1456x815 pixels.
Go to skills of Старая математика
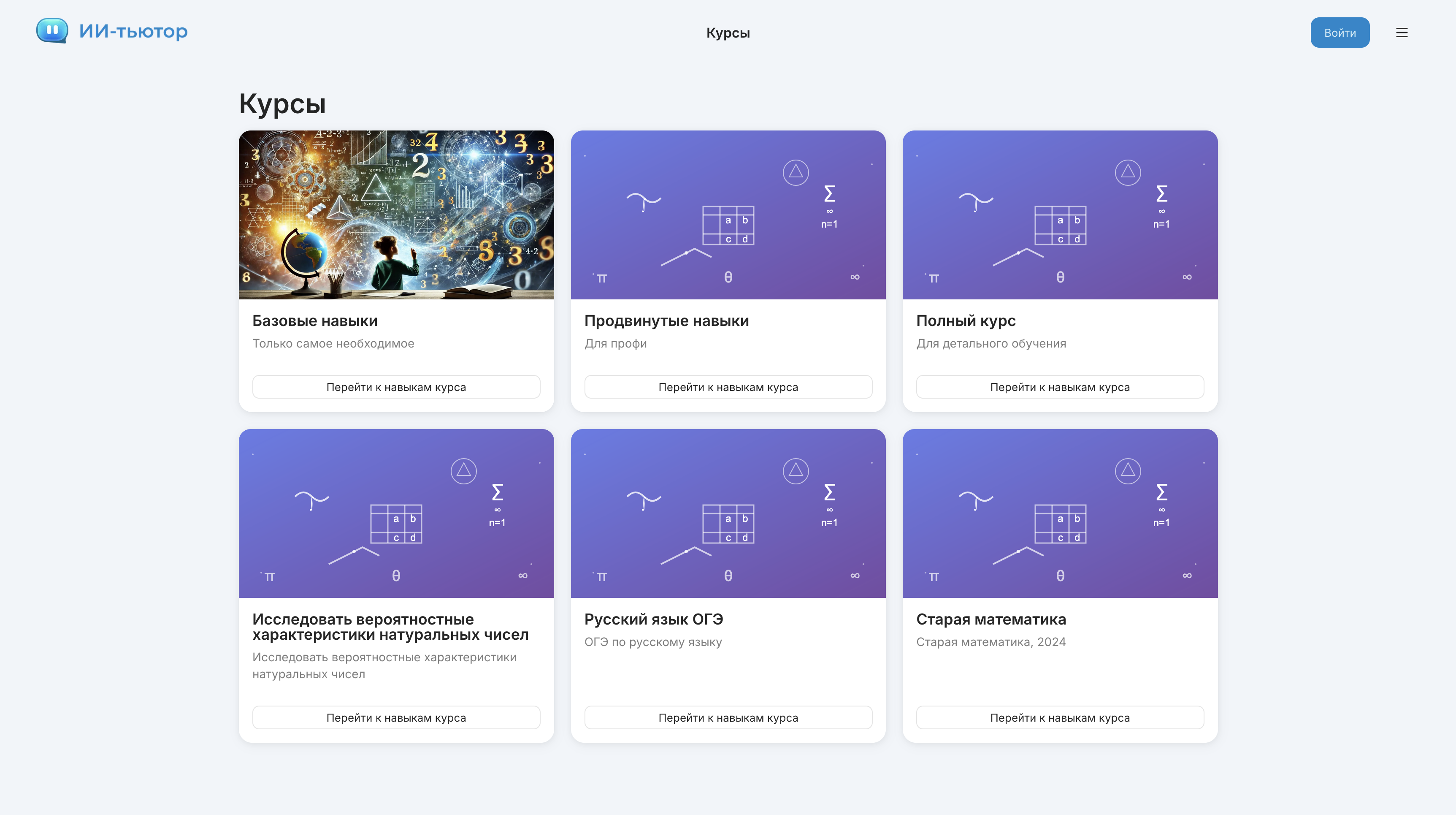point(1060,717)
